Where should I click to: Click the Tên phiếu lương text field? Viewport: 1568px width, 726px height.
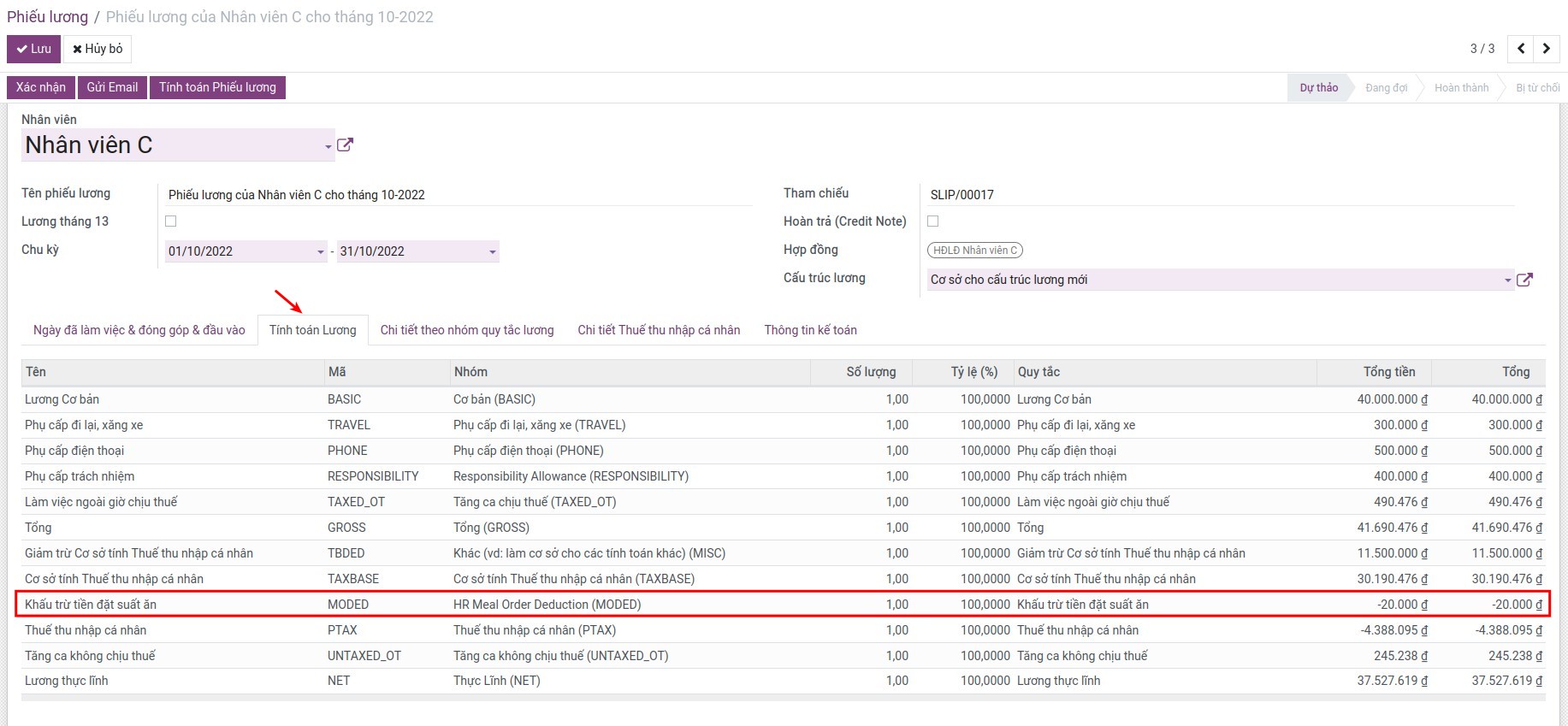pos(459,195)
